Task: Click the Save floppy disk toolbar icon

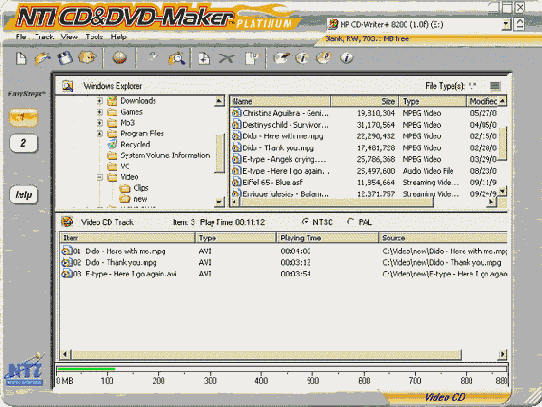Action: [65, 58]
